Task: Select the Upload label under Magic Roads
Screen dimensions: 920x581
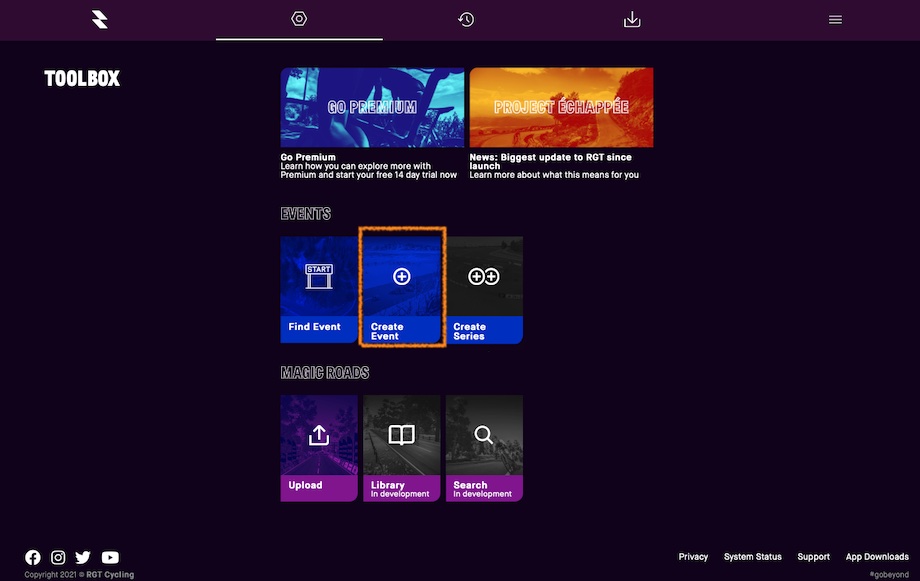Action: click(x=305, y=485)
